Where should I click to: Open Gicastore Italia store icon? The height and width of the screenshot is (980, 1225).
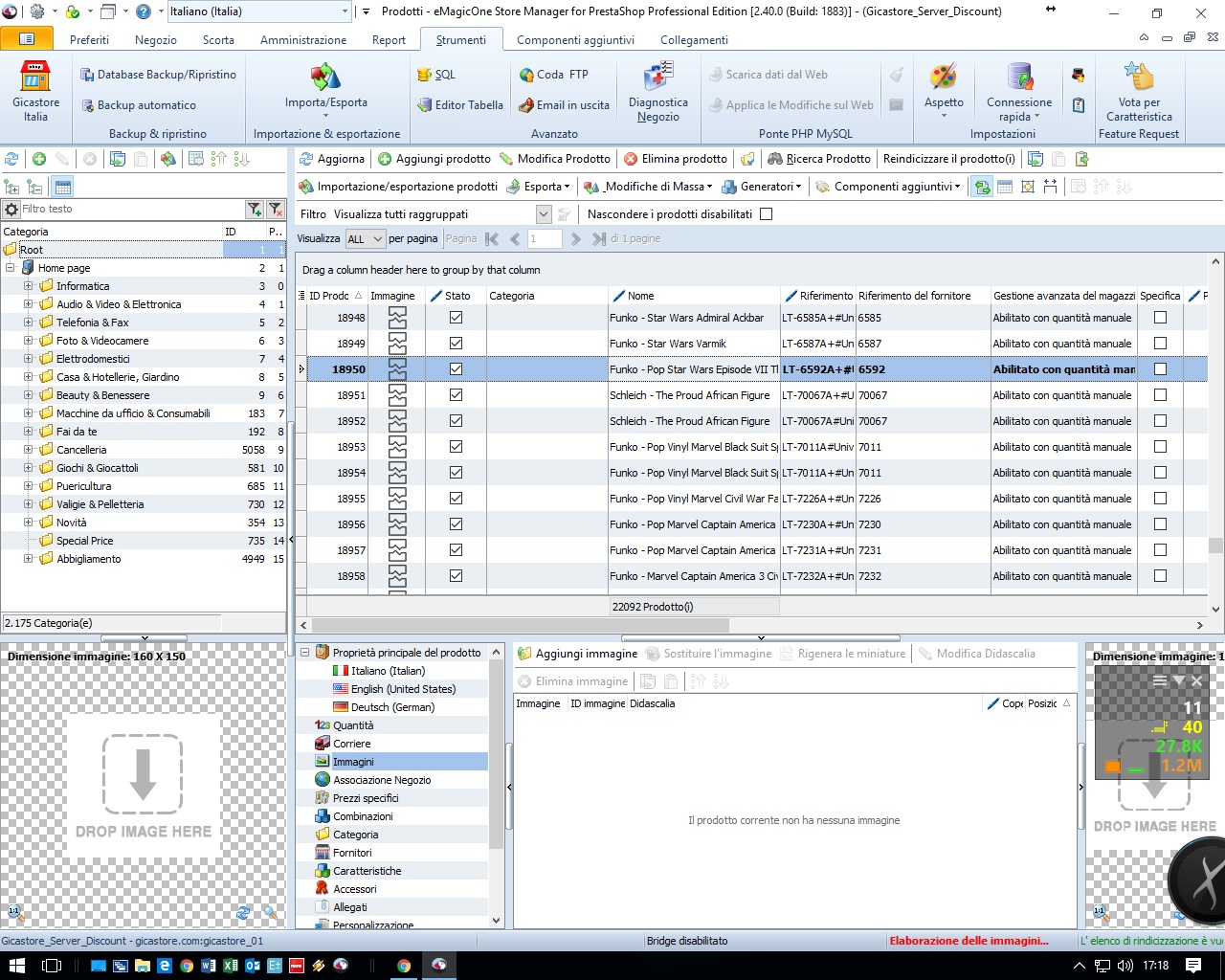tap(35, 91)
